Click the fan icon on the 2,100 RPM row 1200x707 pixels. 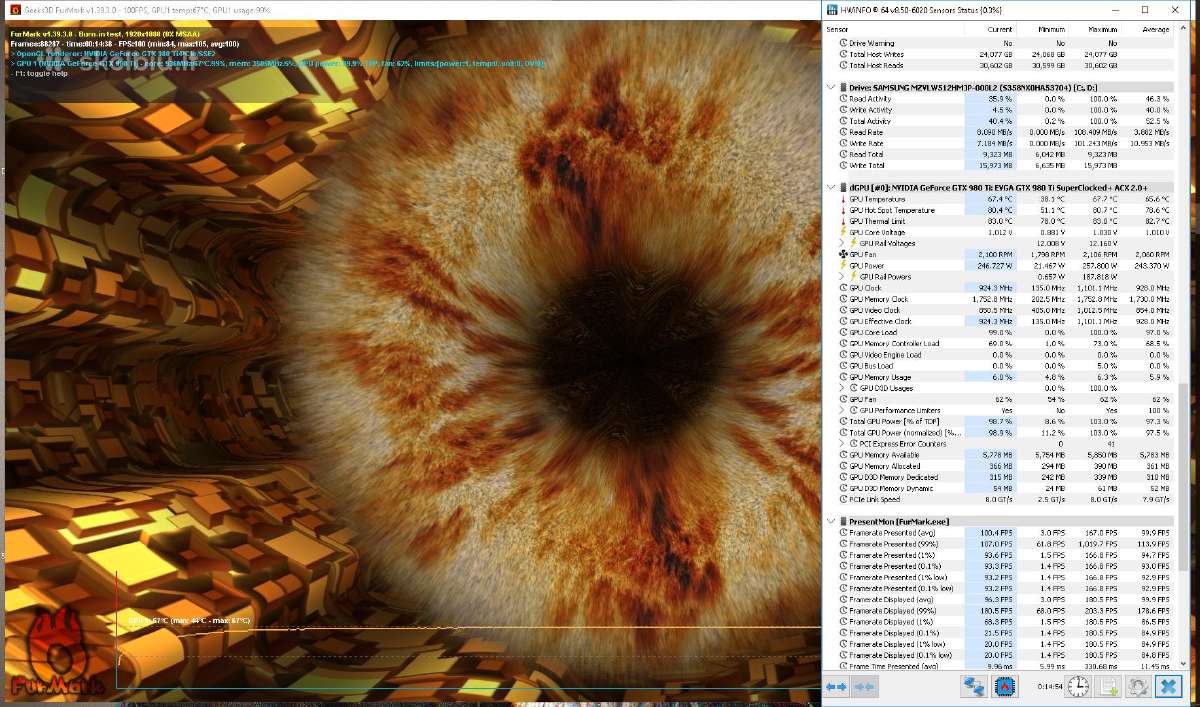(x=843, y=255)
